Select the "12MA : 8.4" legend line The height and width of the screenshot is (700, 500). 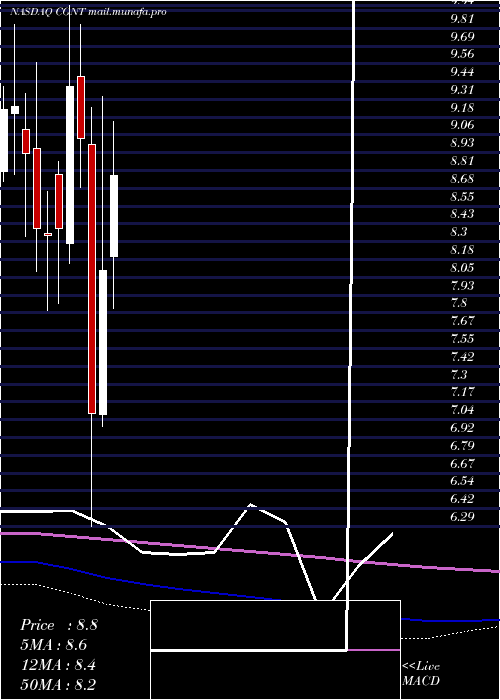[x=58, y=665]
